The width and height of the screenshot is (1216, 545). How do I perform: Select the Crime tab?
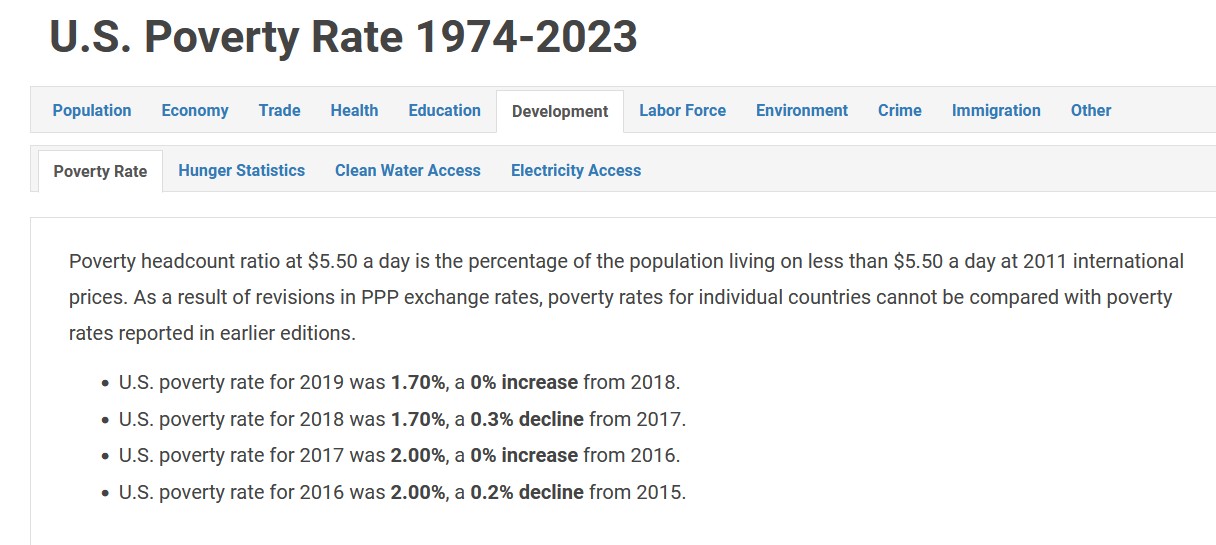[900, 110]
